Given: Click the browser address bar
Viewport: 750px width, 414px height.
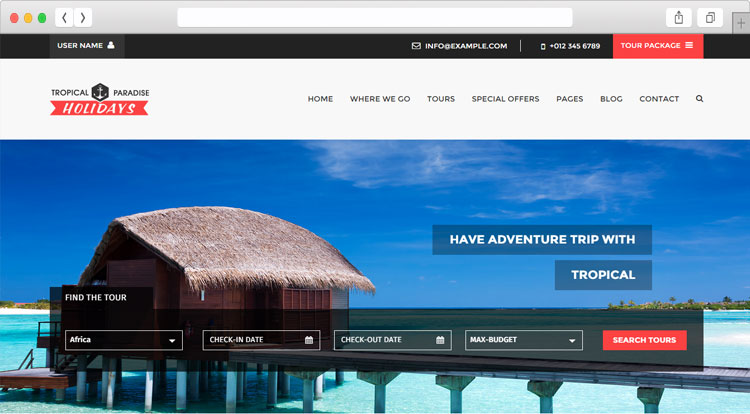Looking at the screenshot, I should pyautogui.click(x=375, y=18).
